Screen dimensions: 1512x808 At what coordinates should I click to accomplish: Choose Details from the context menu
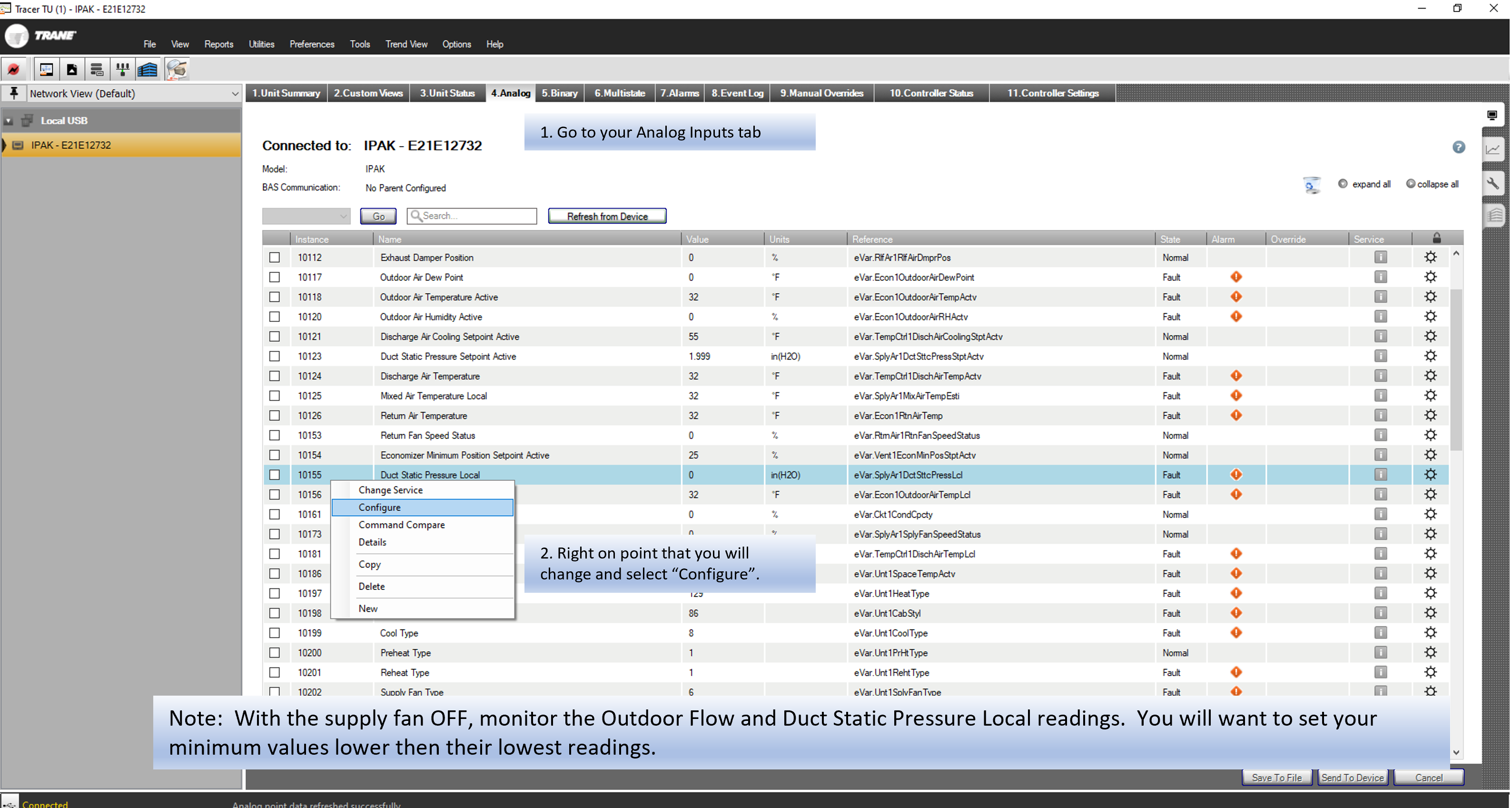[x=422, y=542]
